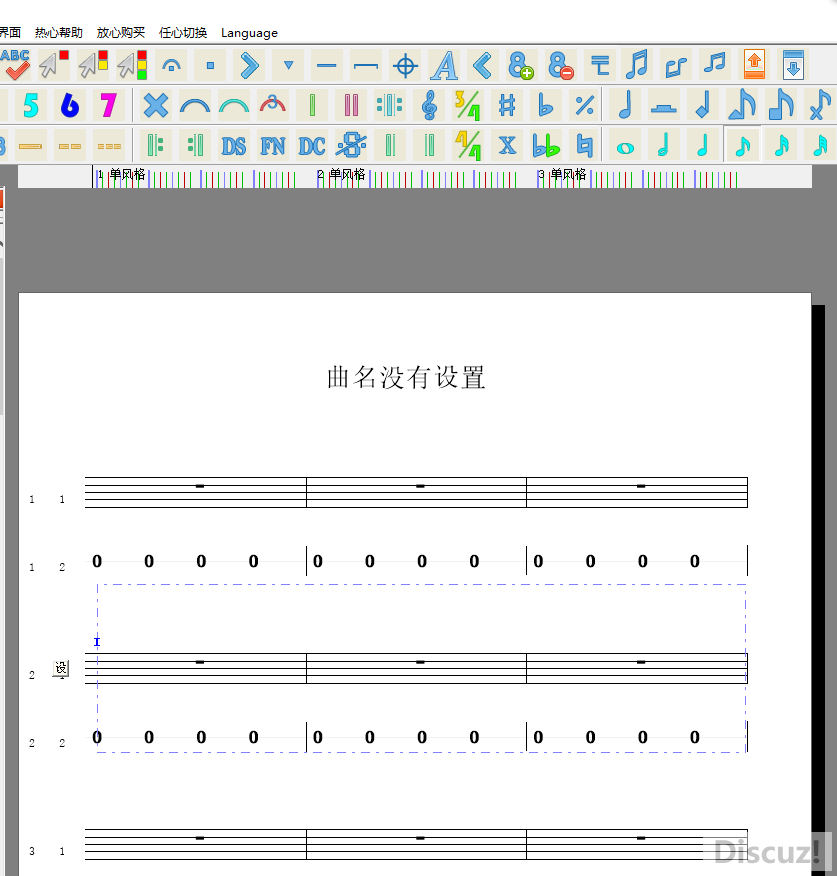837x876 pixels.
Task: Choose the x-shaped notehead note
Action: coord(820,105)
